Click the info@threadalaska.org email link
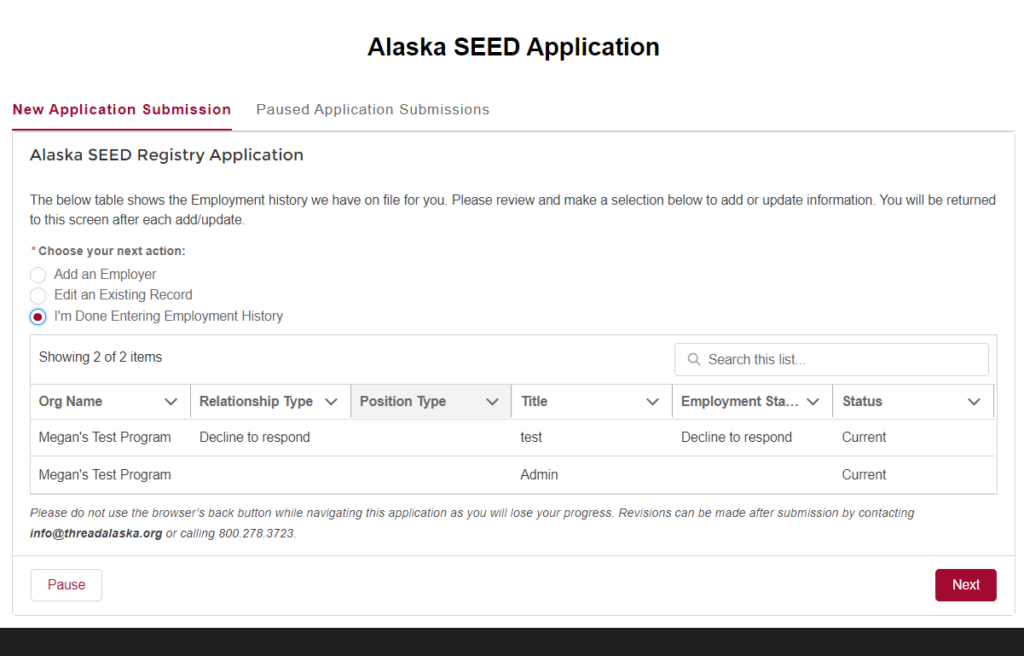1024x656 pixels. click(x=96, y=533)
